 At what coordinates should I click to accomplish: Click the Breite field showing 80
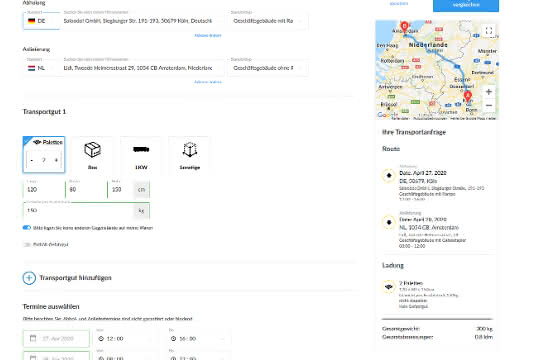coord(86,189)
